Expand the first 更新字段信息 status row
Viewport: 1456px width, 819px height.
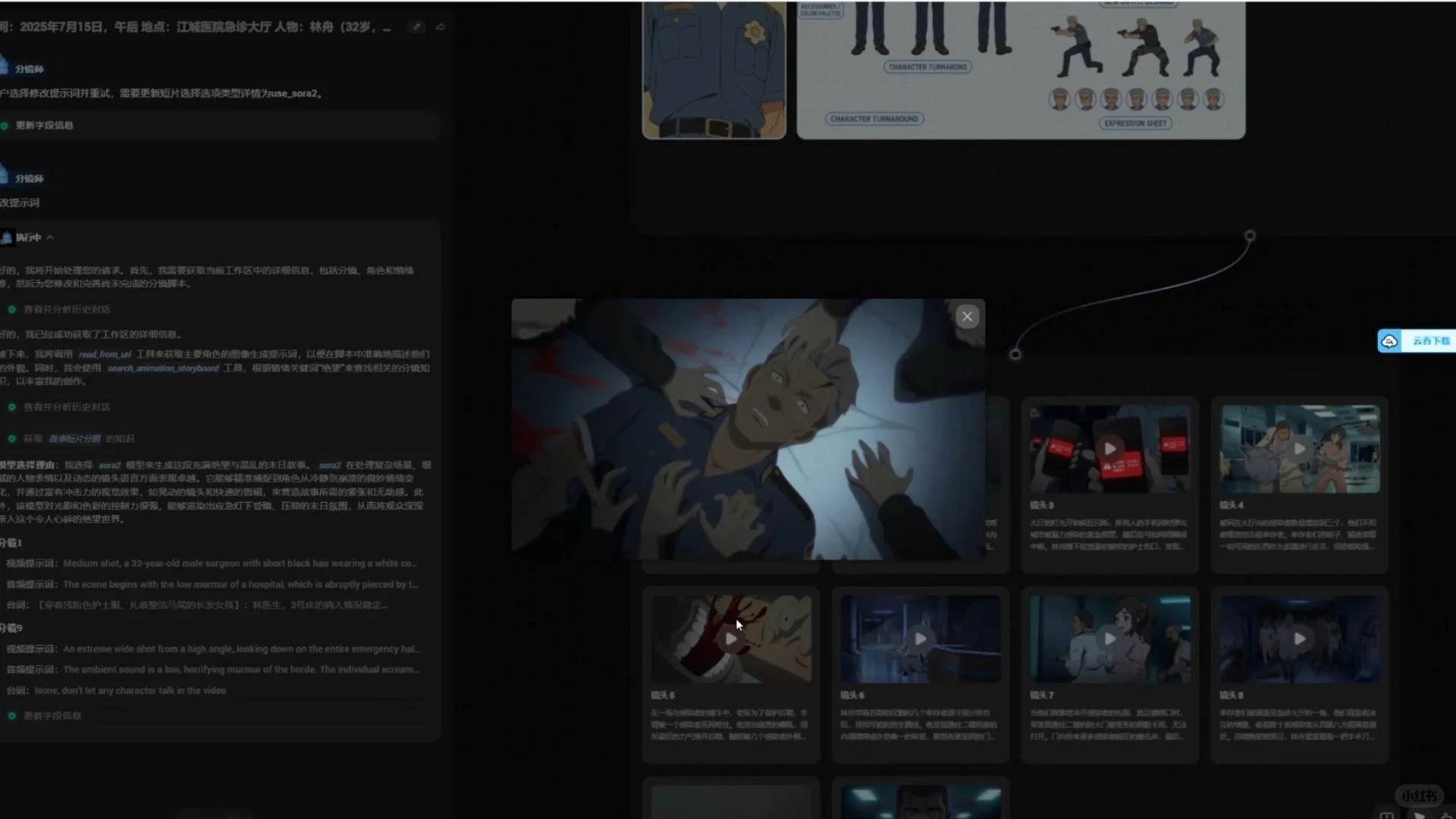(44, 126)
